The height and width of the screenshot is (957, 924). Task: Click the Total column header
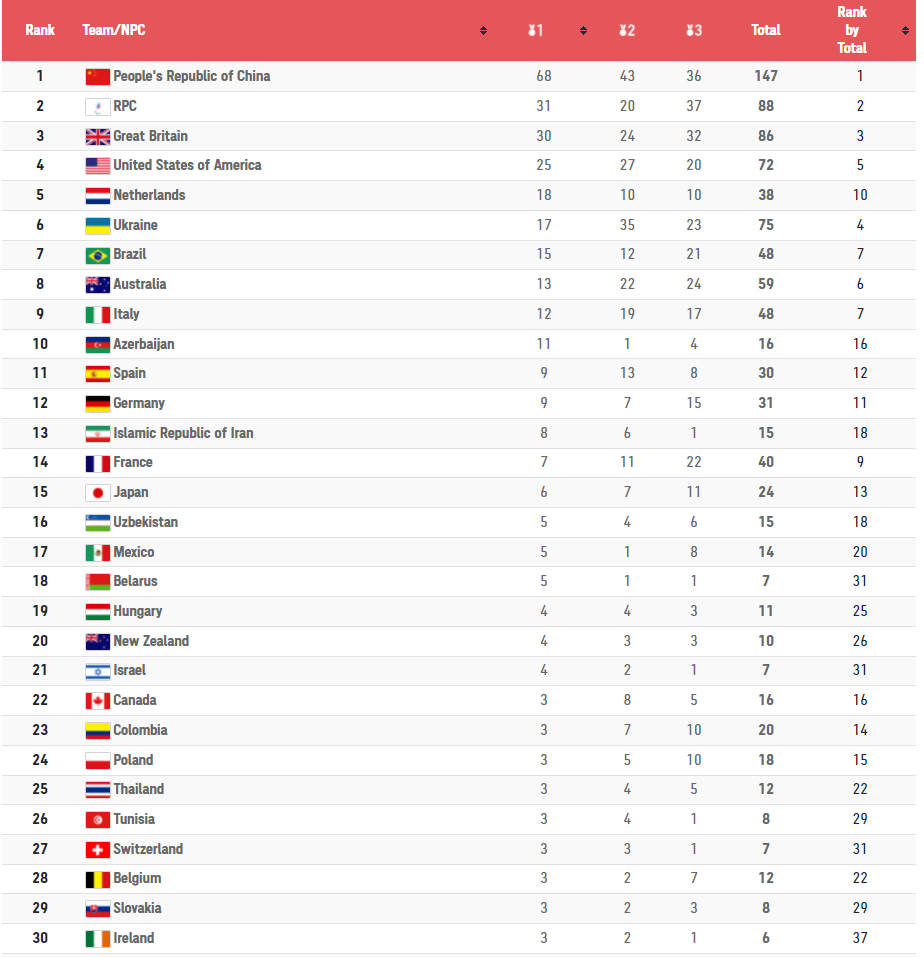click(x=766, y=30)
